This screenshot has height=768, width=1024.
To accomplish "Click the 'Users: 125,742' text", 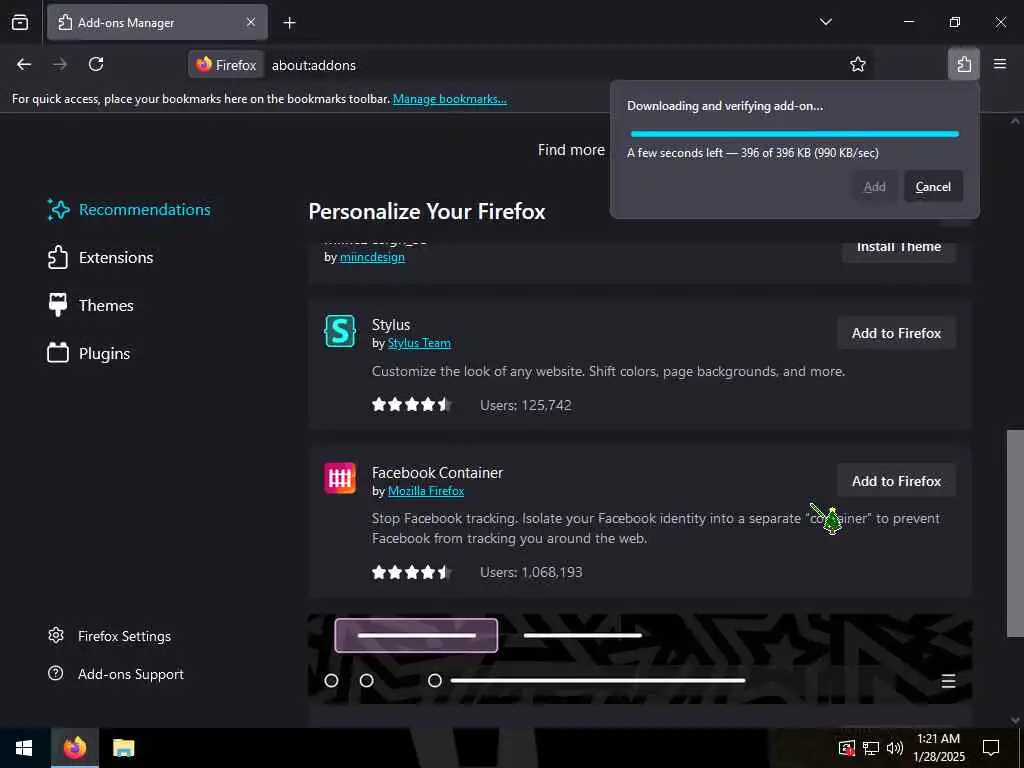I will [526, 405].
